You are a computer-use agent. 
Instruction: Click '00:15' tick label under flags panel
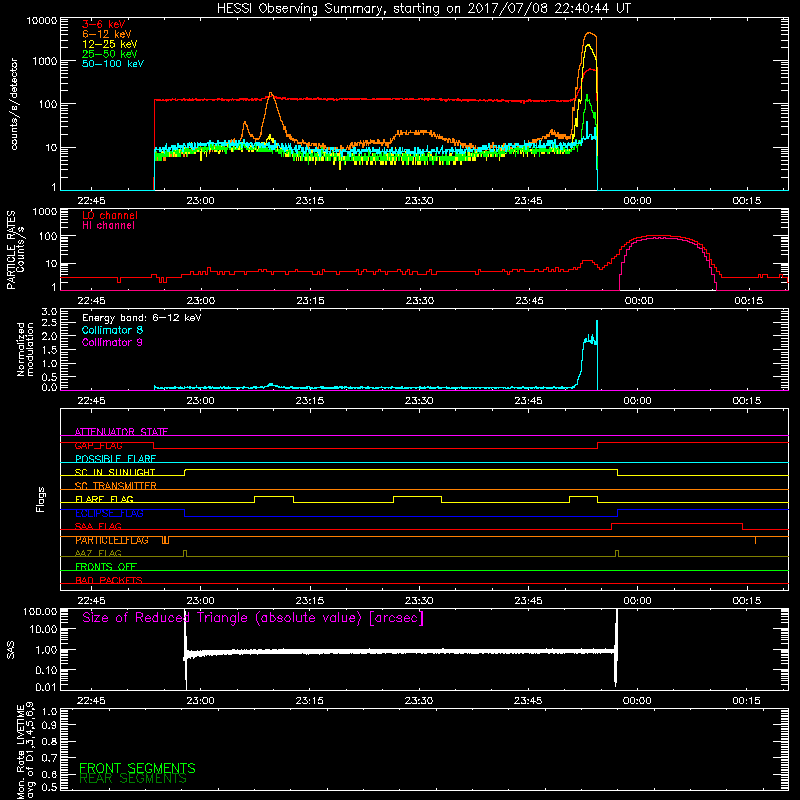(746, 601)
